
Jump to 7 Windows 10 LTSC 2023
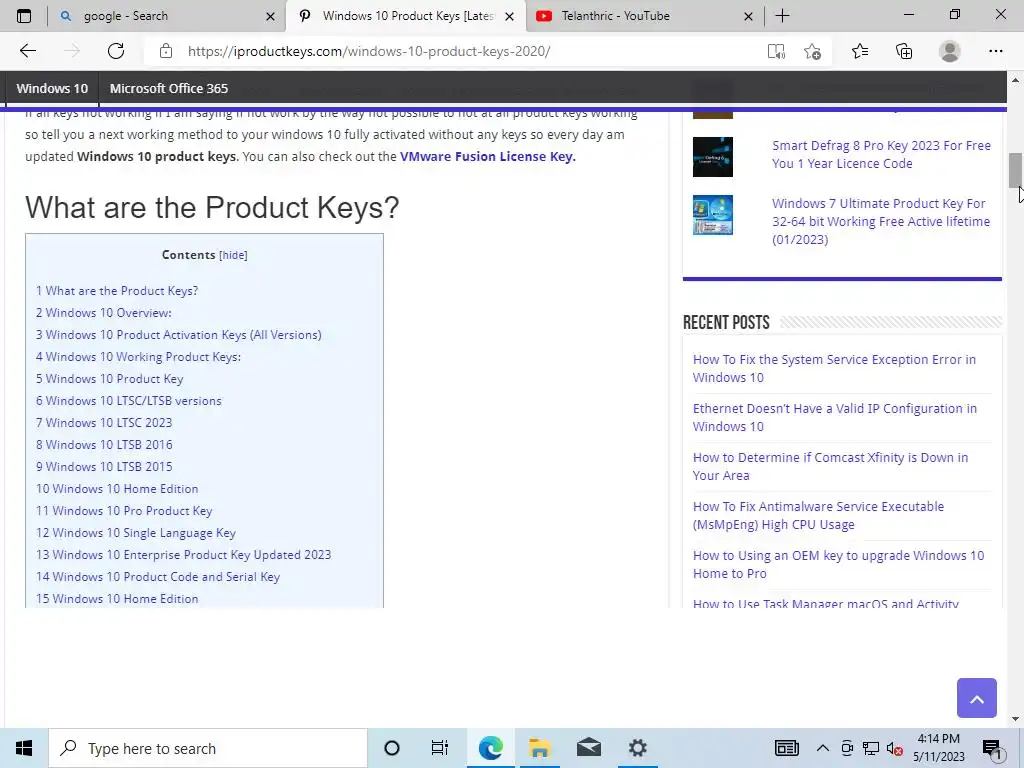[x=104, y=423]
